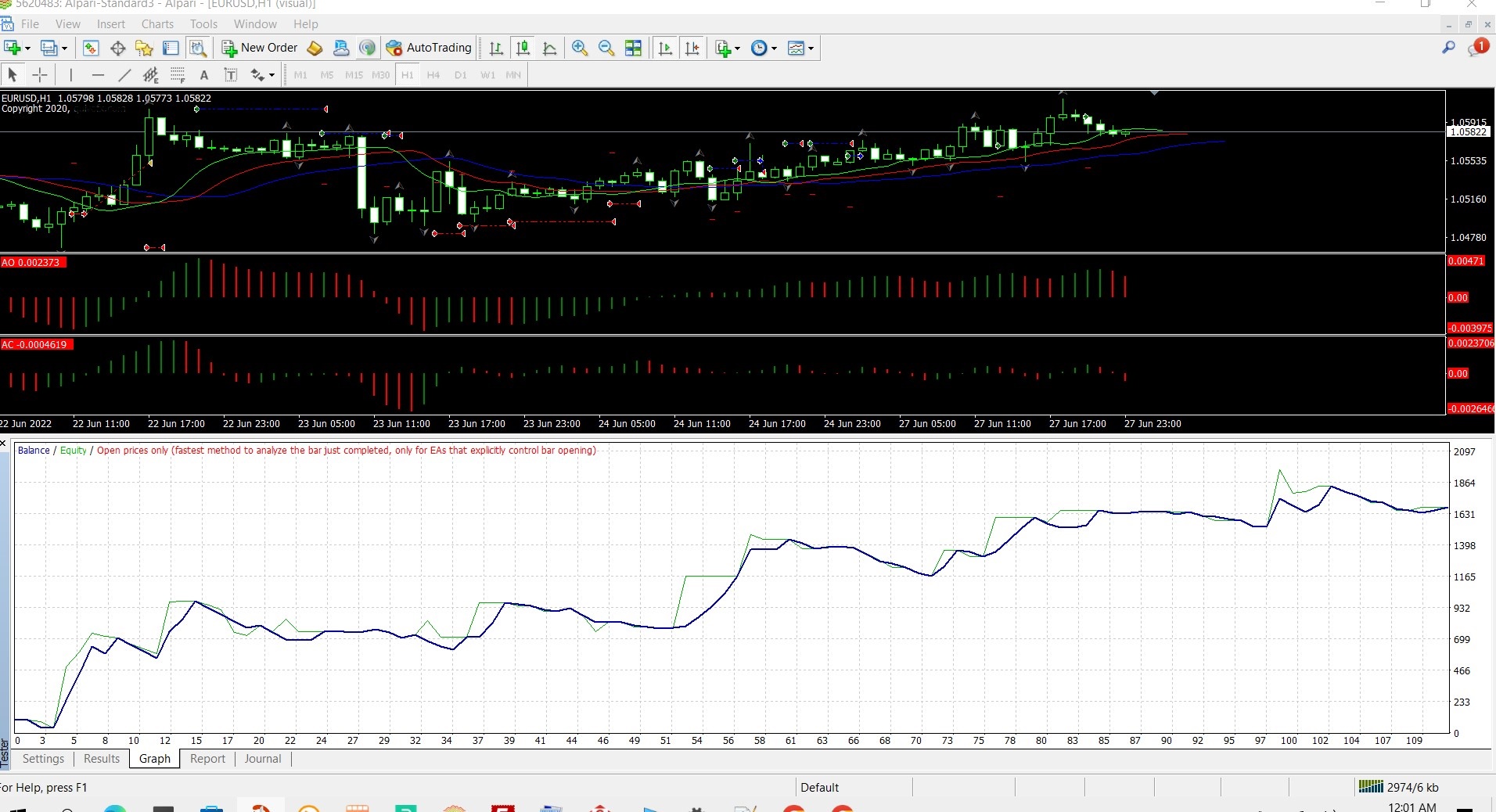Switch to the tester Journal tab

pyautogui.click(x=263, y=759)
